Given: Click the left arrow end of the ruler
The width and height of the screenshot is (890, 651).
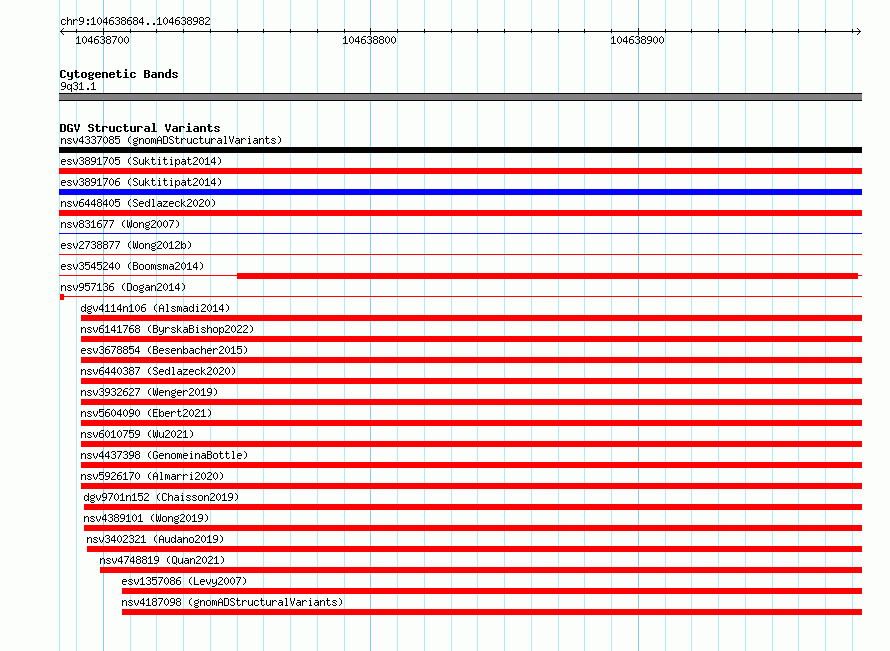Looking at the screenshot, I should pyautogui.click(x=62, y=31).
